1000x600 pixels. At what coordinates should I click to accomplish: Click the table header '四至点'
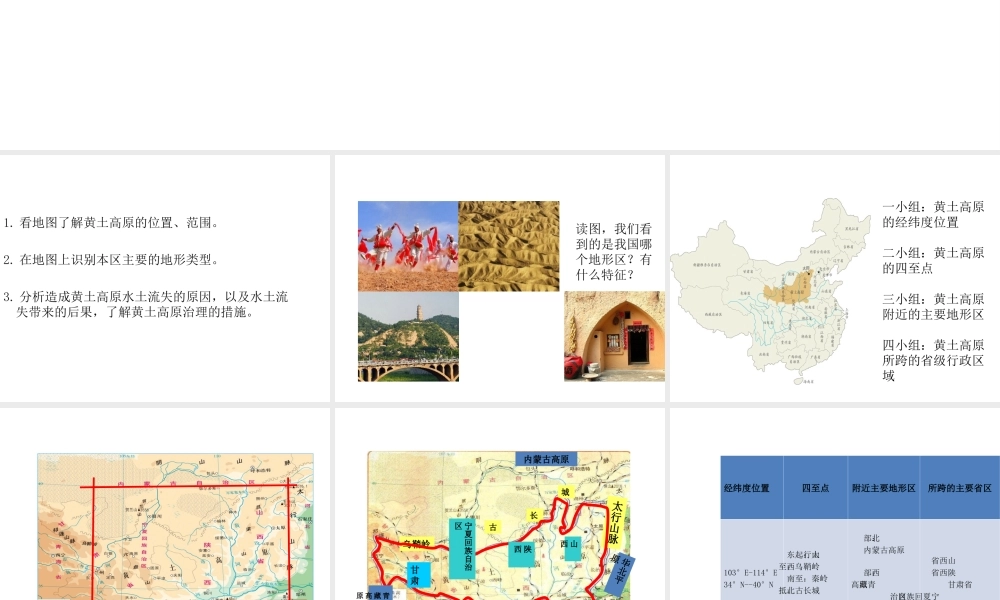[x=815, y=488]
